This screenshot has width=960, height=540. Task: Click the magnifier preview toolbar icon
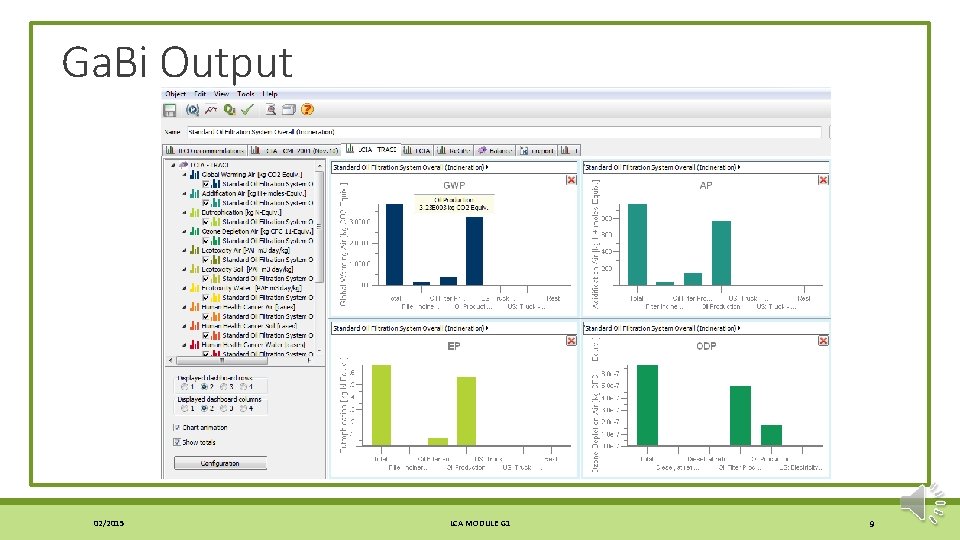click(x=271, y=110)
